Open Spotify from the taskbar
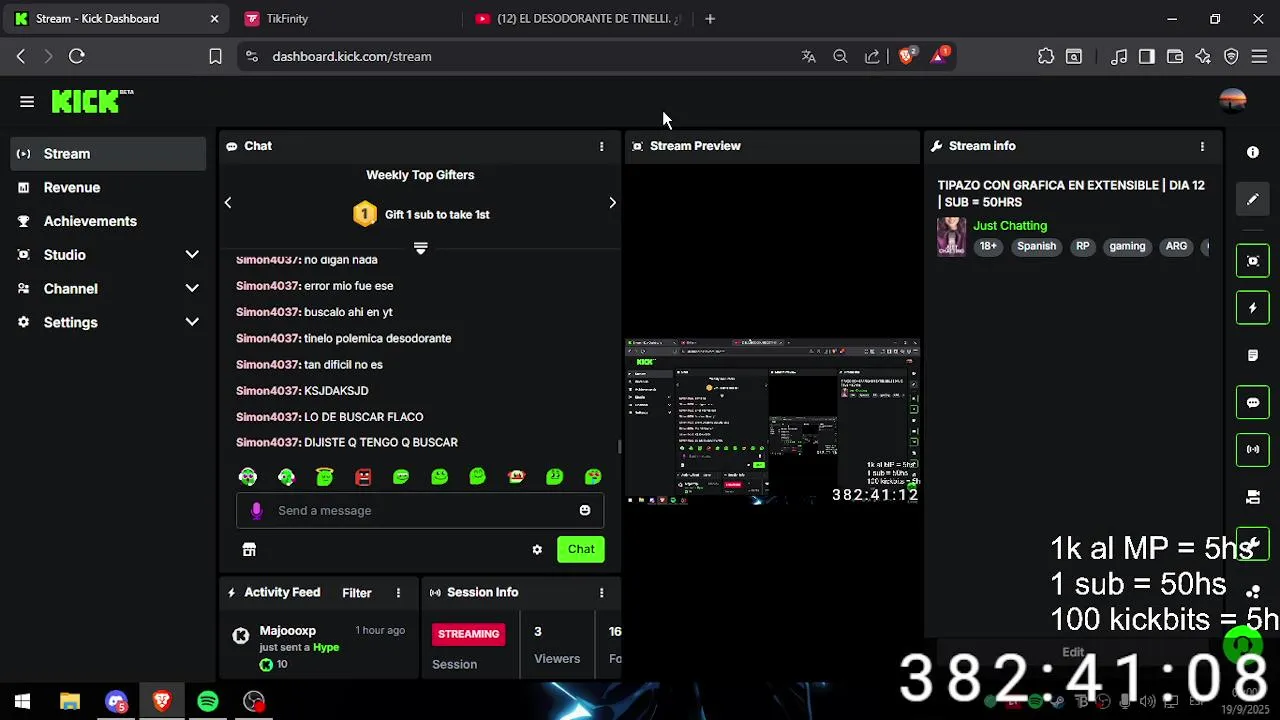Viewport: 1280px width, 720px height. 208,702
